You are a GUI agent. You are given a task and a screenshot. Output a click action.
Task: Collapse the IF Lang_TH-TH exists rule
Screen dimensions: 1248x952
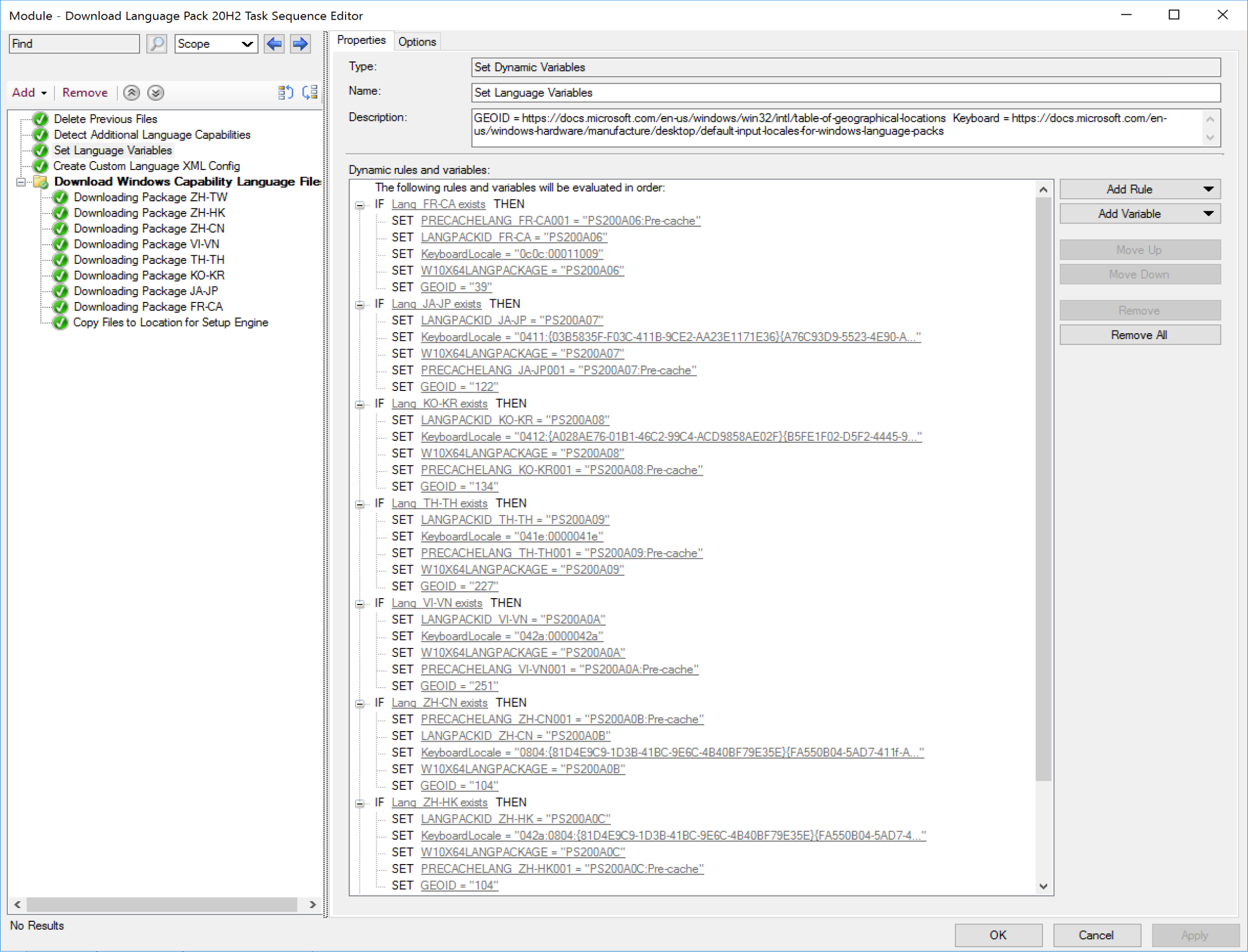pos(359,504)
